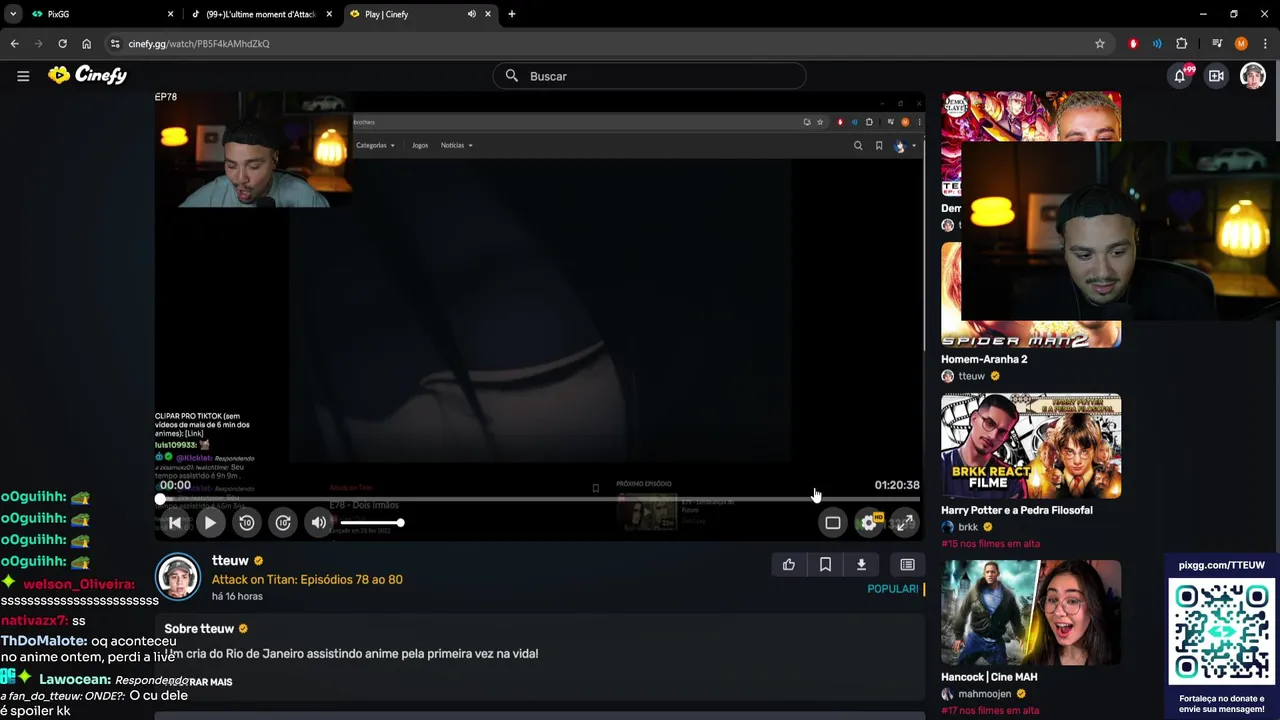Download the video
1280x720 pixels.
click(x=861, y=565)
